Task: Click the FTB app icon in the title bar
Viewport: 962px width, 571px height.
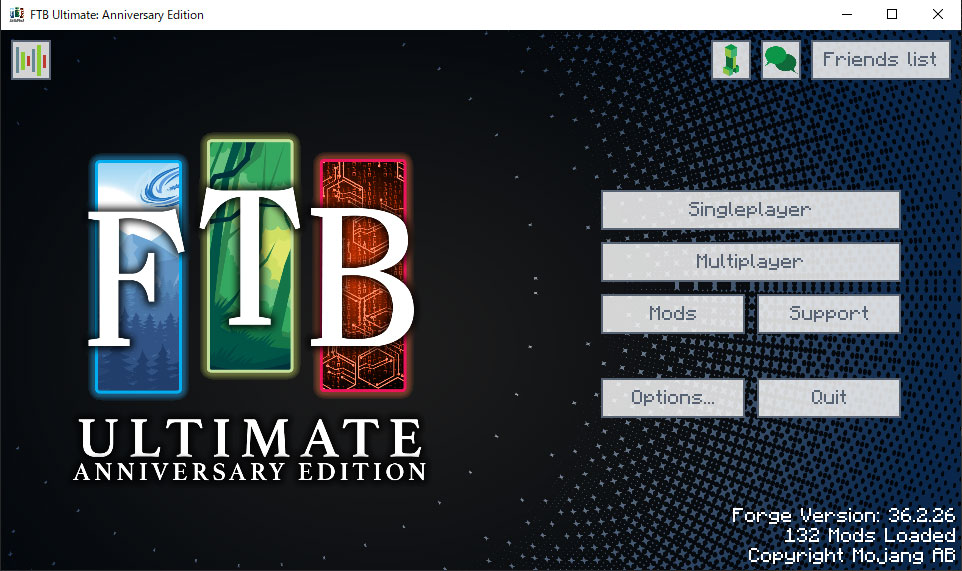Action: pyautogui.click(x=17, y=14)
